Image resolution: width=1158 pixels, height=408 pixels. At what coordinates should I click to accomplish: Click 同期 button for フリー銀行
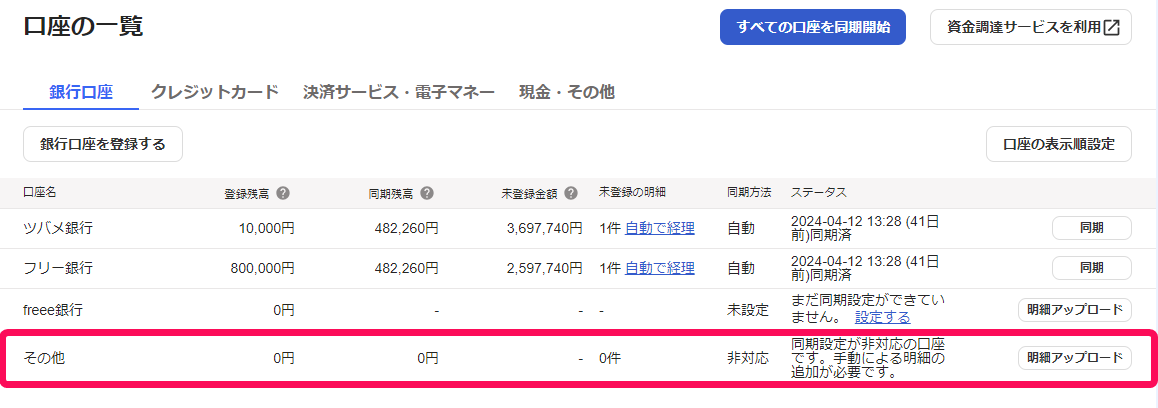coord(1092,268)
